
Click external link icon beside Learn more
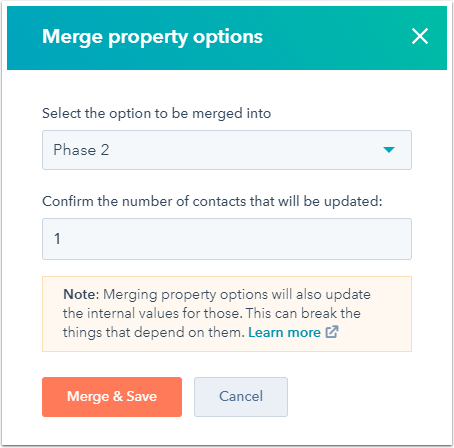(332, 332)
